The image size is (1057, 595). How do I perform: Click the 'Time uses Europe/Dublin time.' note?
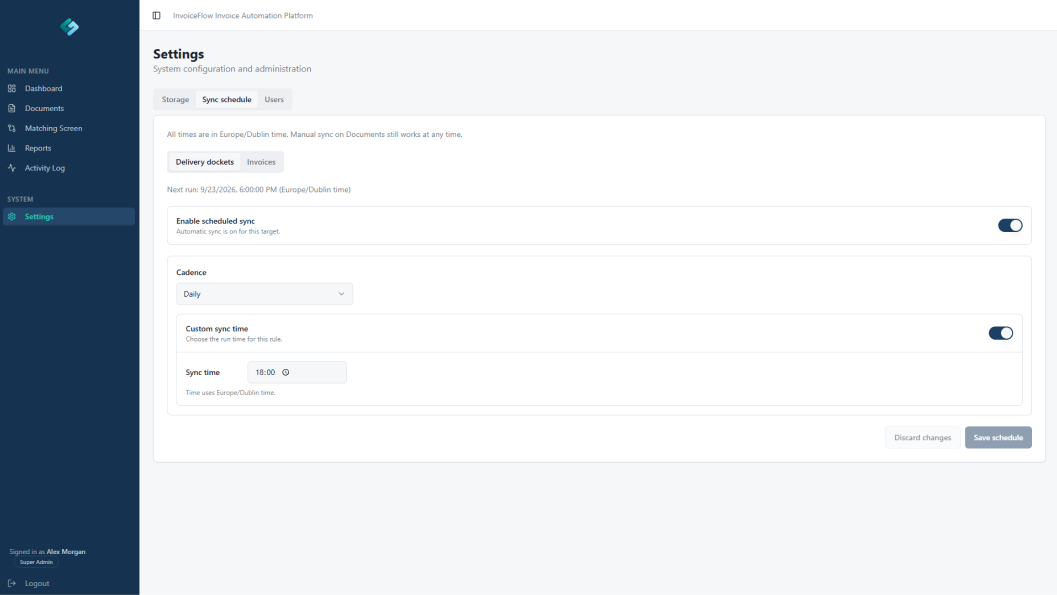pyautogui.click(x=231, y=392)
